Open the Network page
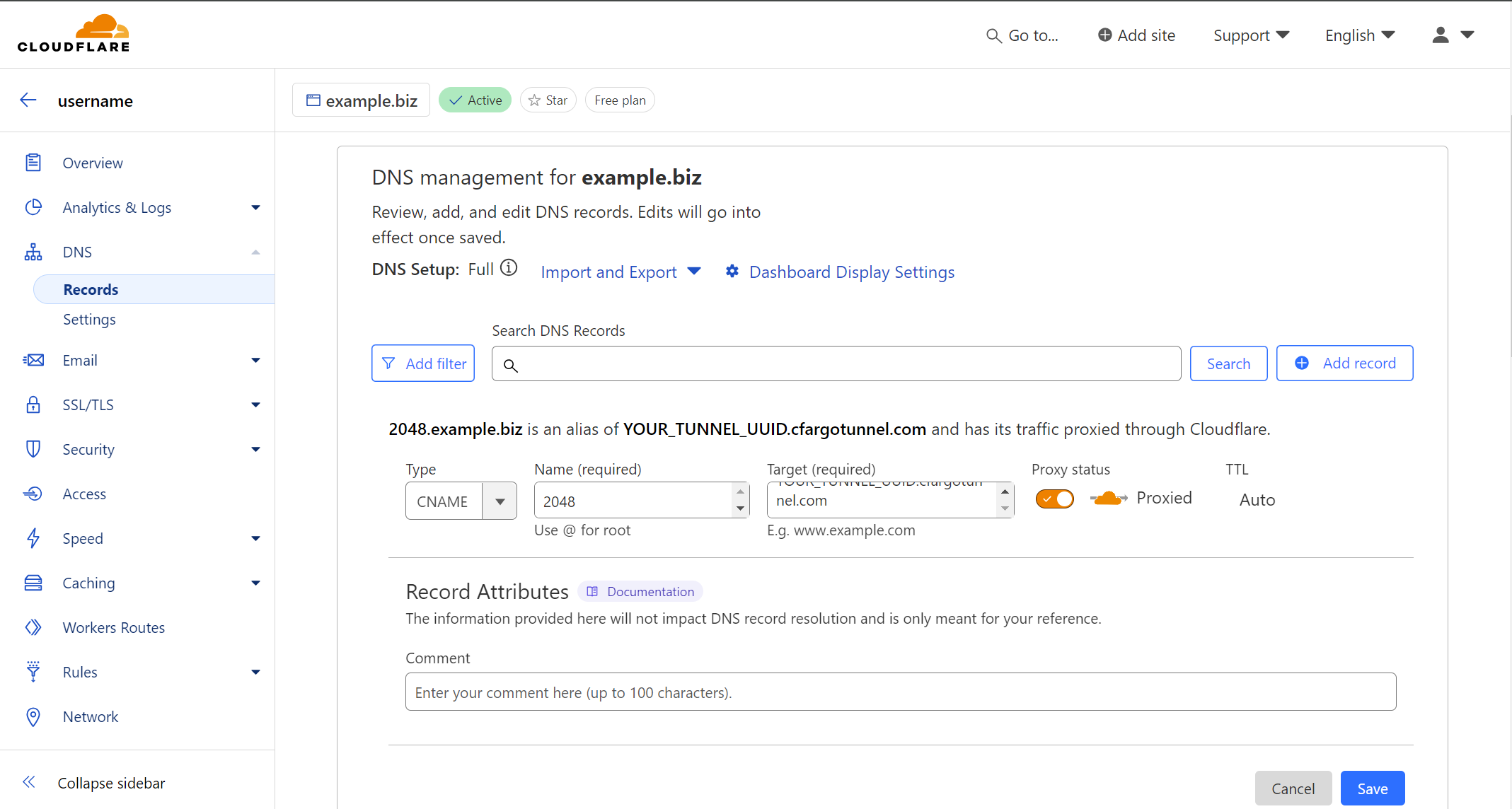Image resolution: width=1512 pixels, height=809 pixels. pyautogui.click(x=90, y=716)
